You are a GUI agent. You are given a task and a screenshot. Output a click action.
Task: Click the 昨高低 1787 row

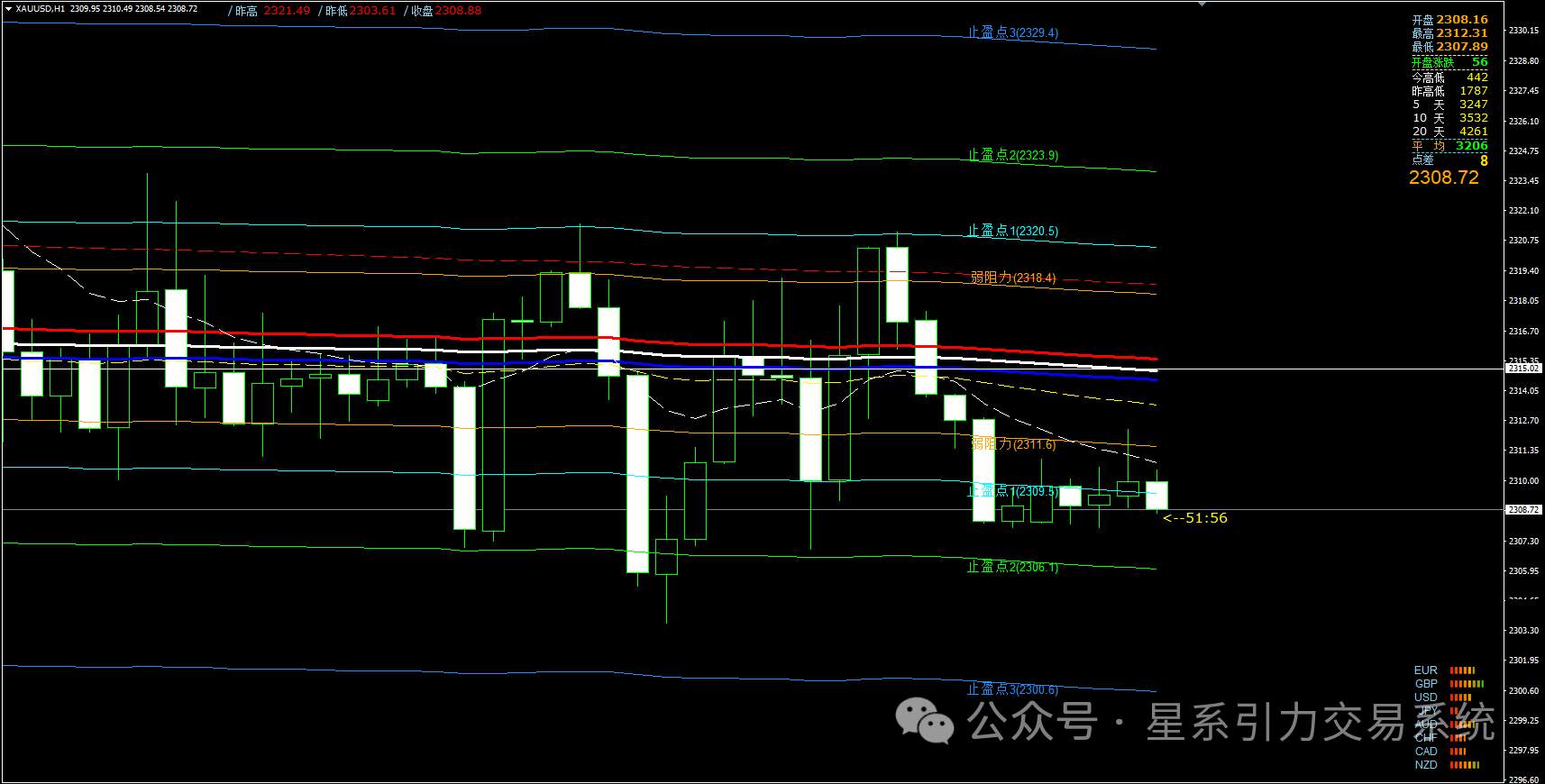(1449, 90)
